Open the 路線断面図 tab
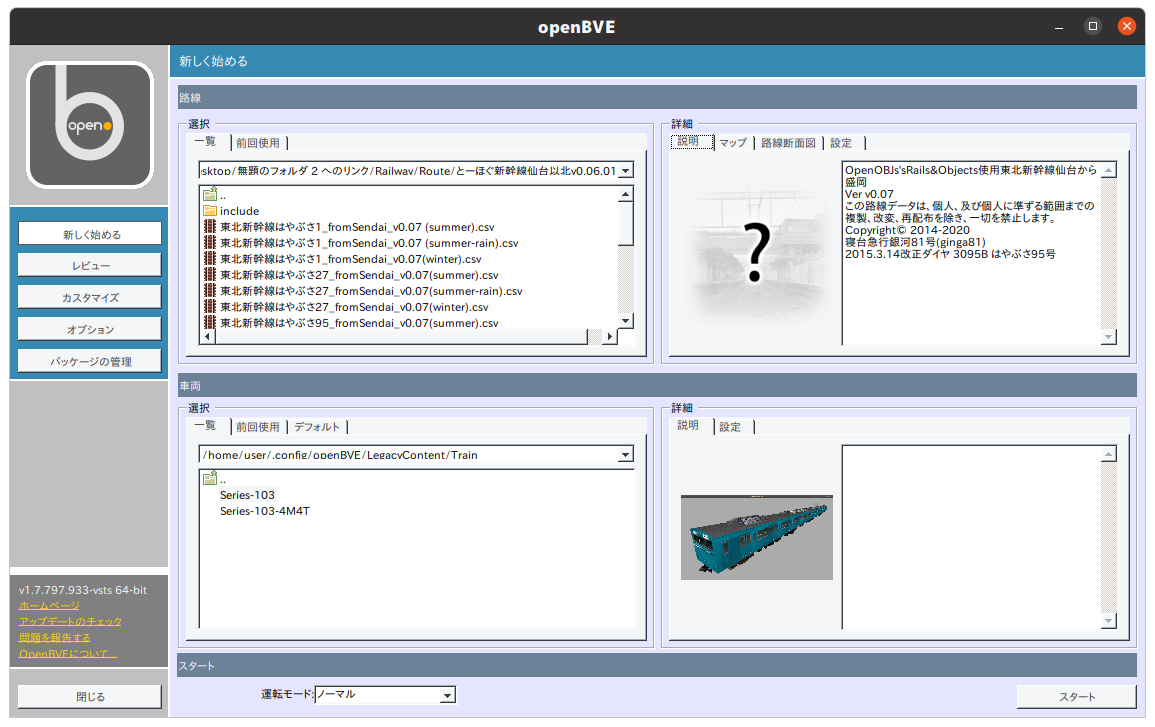Image resolution: width=1155 pixels, height=727 pixels. (x=789, y=143)
